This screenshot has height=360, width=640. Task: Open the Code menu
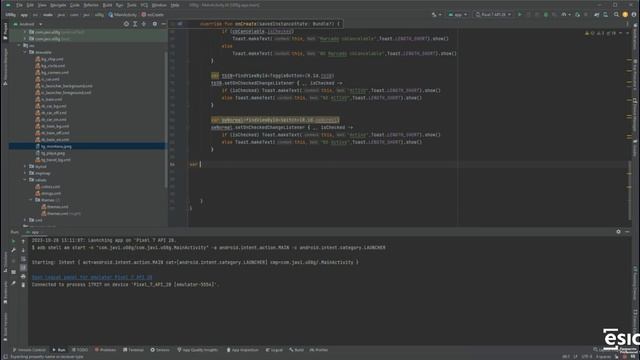pyautogui.click(x=75, y=5)
